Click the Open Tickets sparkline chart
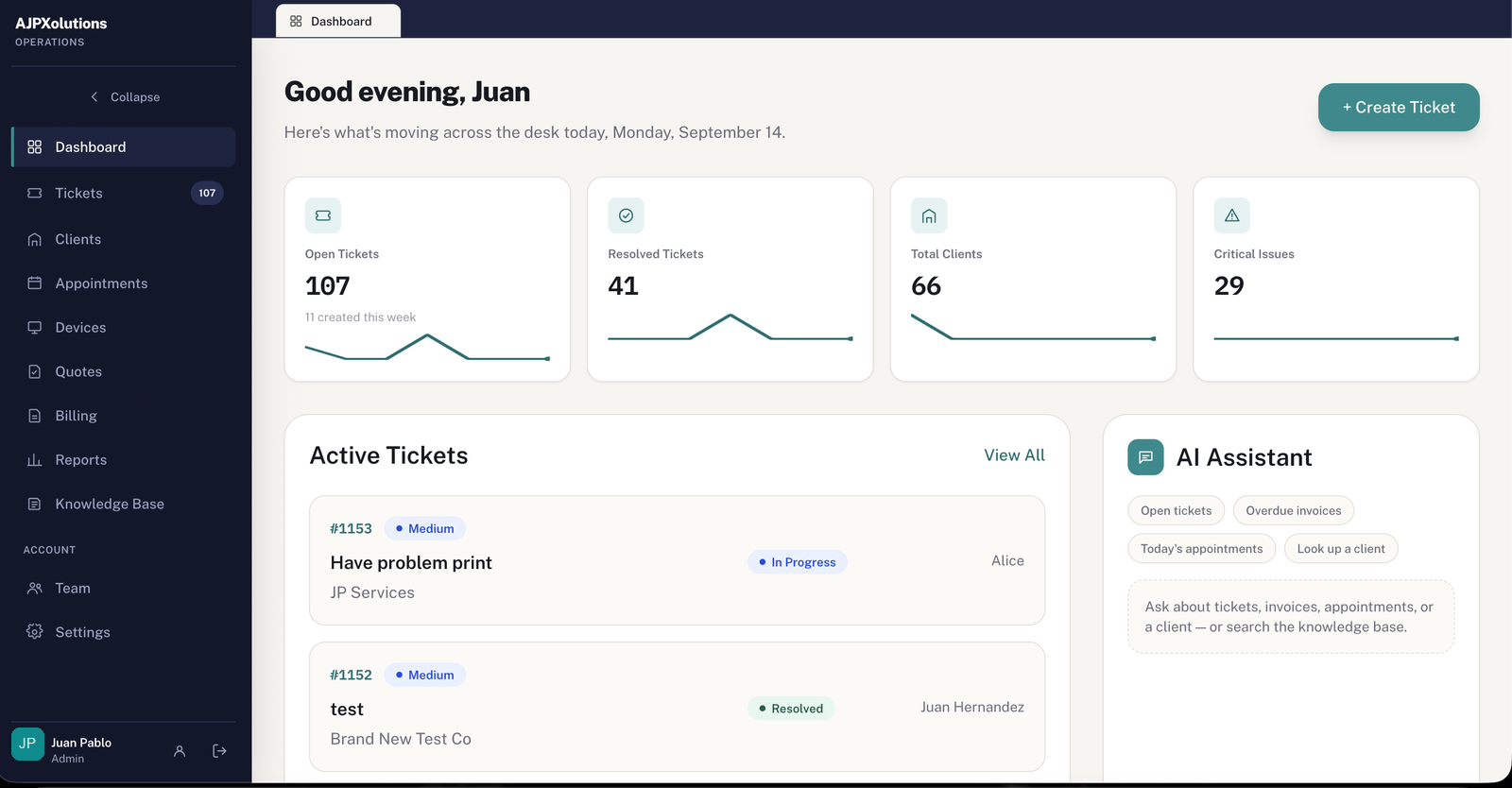This screenshot has width=1512, height=788. (427, 348)
